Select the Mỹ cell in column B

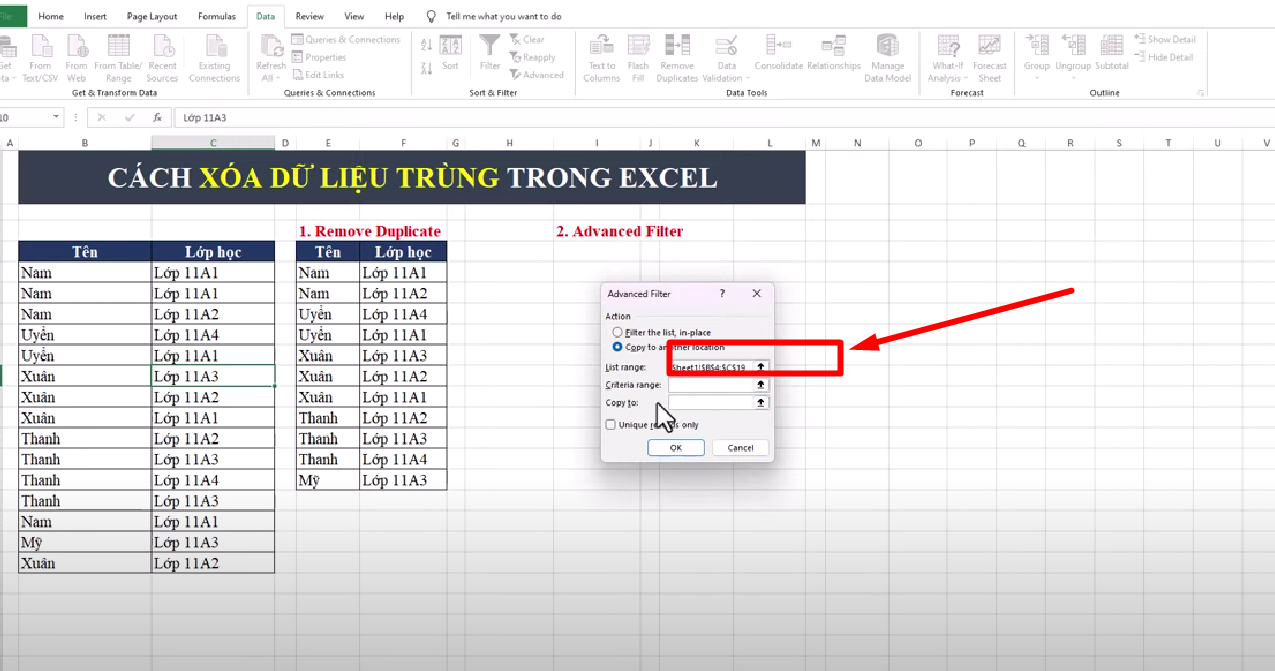85,543
